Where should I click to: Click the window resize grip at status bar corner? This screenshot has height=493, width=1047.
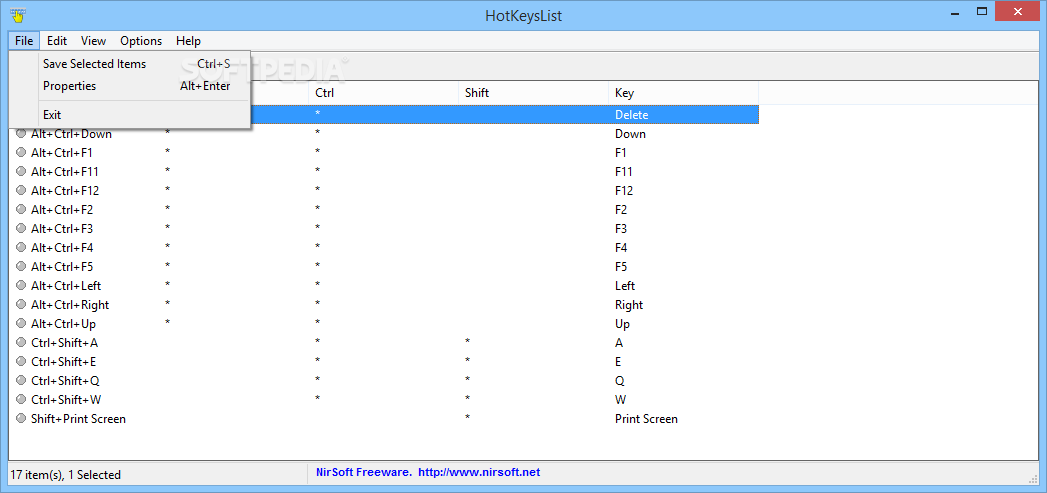(1032, 477)
